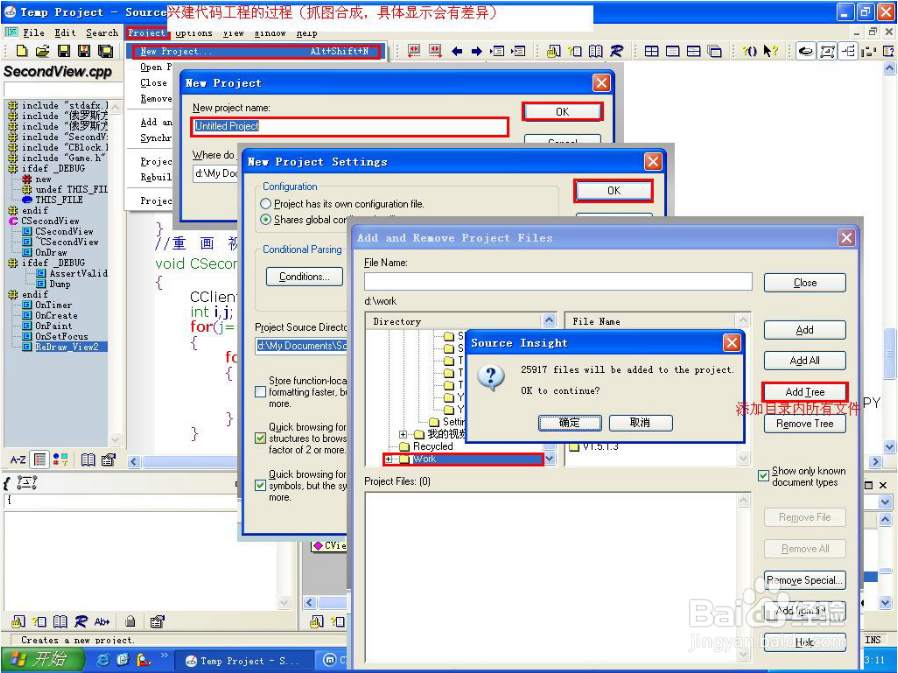
Task: Choose Close in the Project menu
Action: point(153,82)
